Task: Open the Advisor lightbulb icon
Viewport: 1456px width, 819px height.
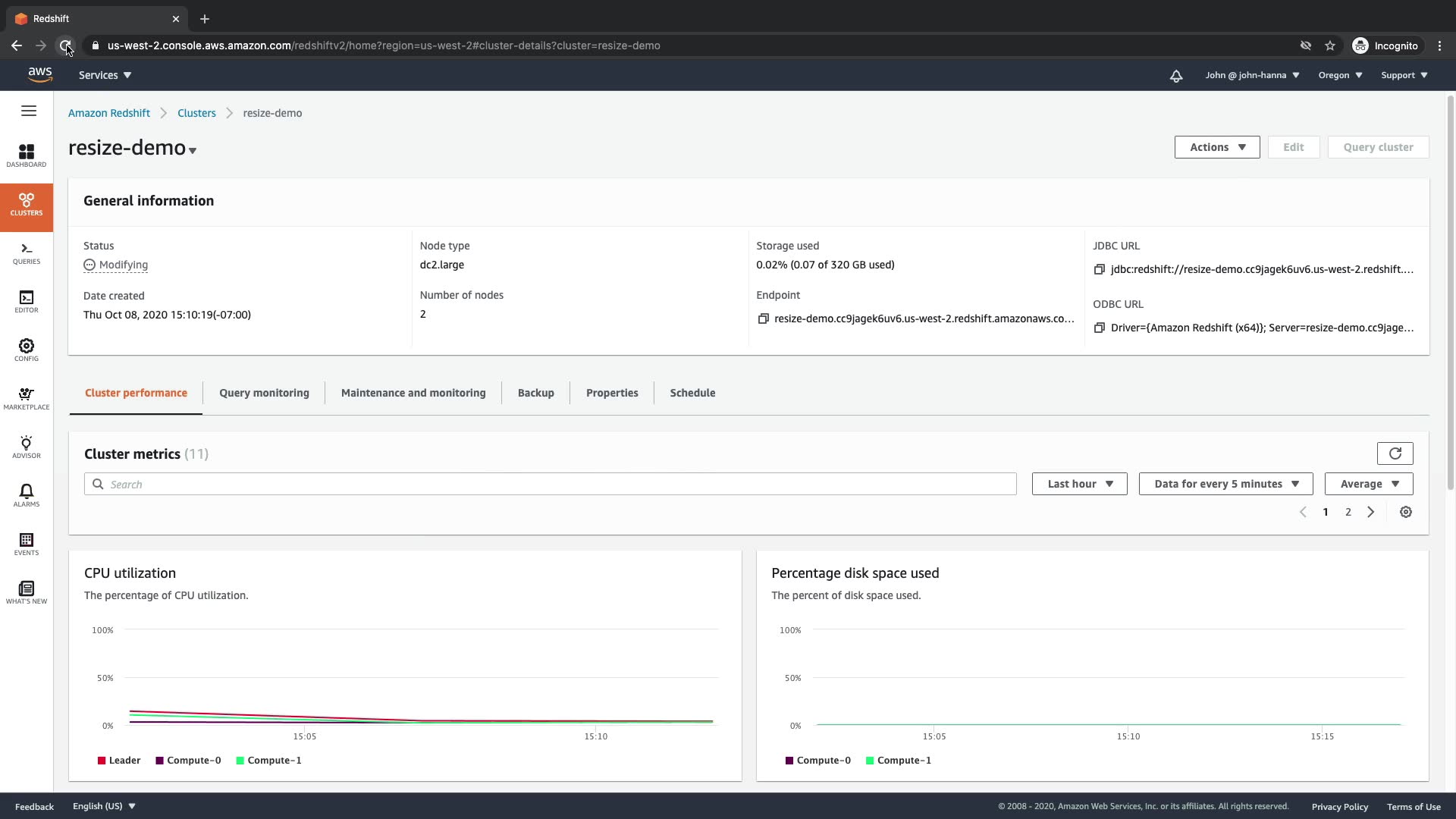Action: (x=27, y=447)
